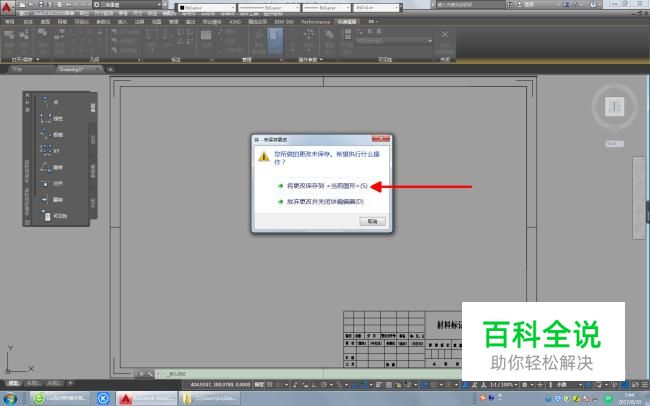This screenshot has width=650, height=406.
Task: Open the blue K app in taskbar
Action: pyautogui.click(x=103, y=399)
